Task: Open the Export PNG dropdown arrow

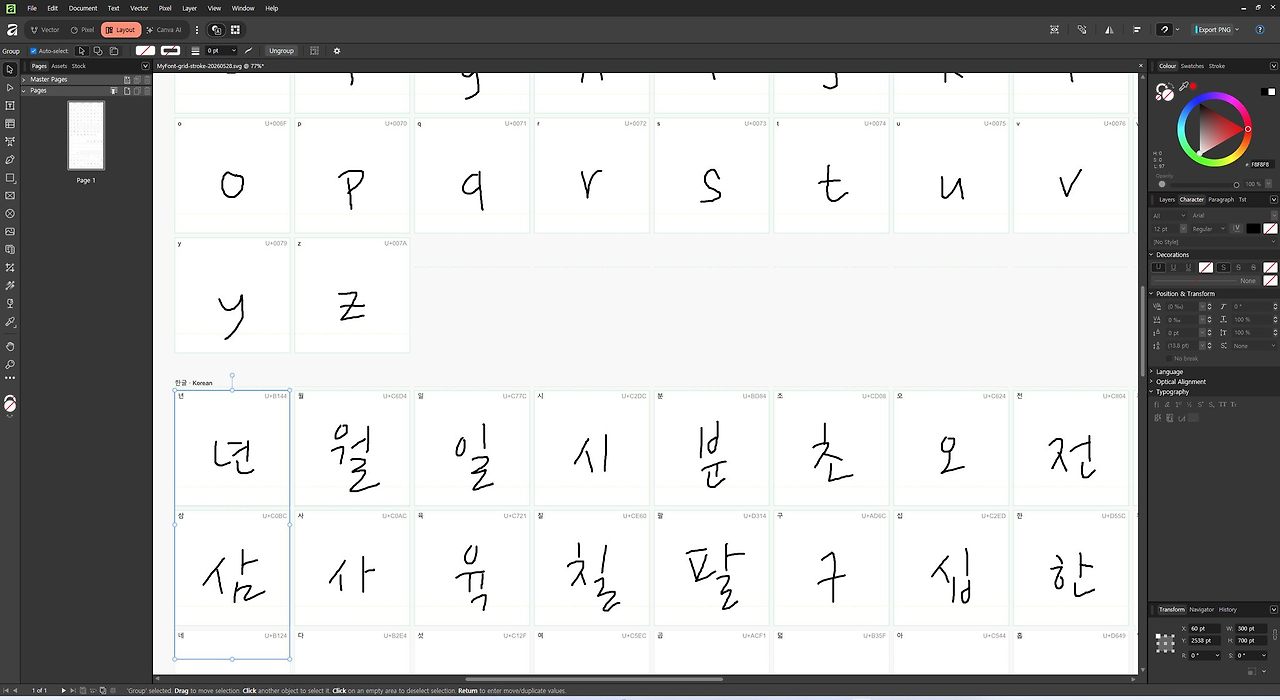Action: pyautogui.click(x=1237, y=30)
